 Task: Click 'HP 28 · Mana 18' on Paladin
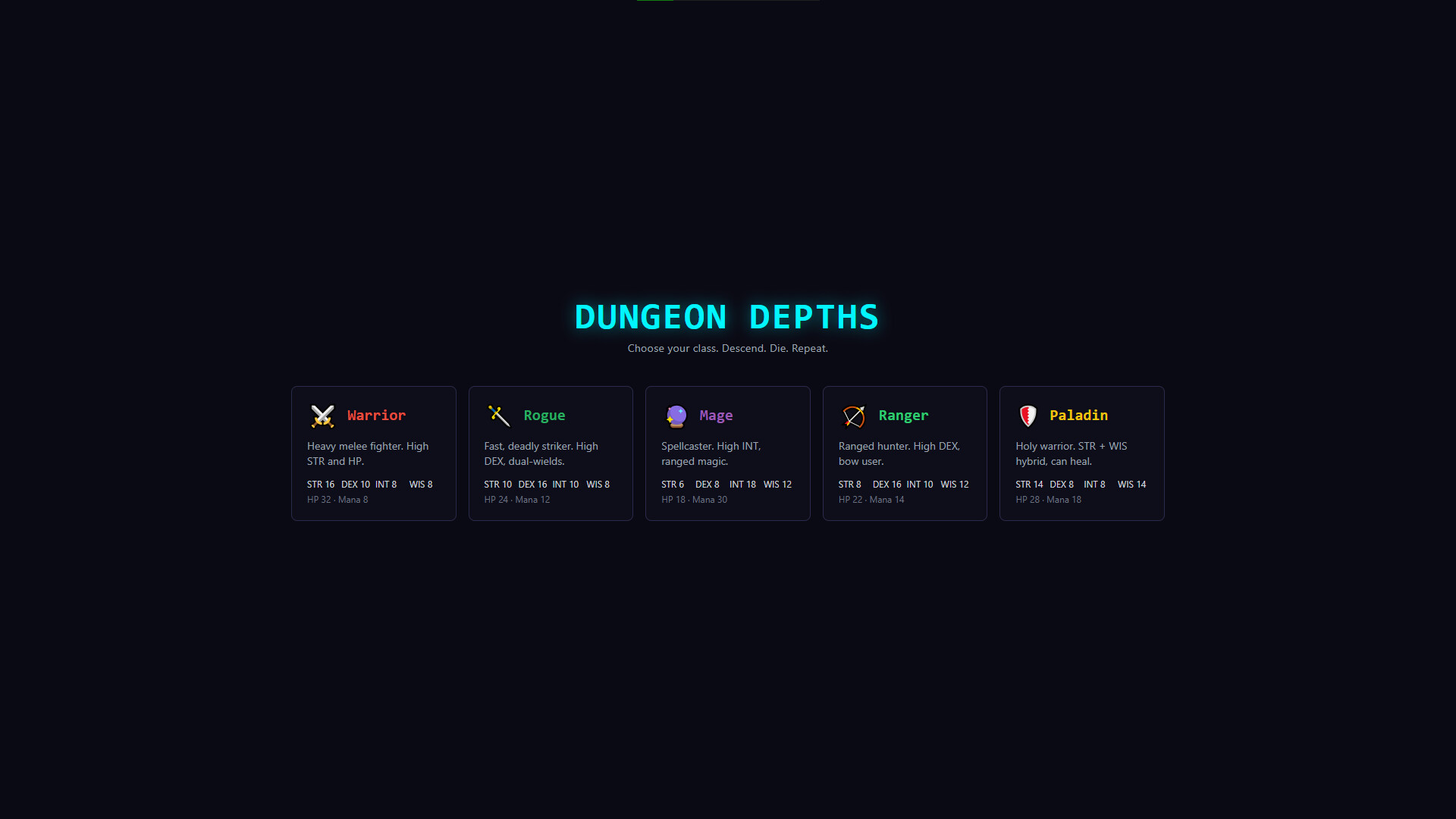coord(1049,500)
